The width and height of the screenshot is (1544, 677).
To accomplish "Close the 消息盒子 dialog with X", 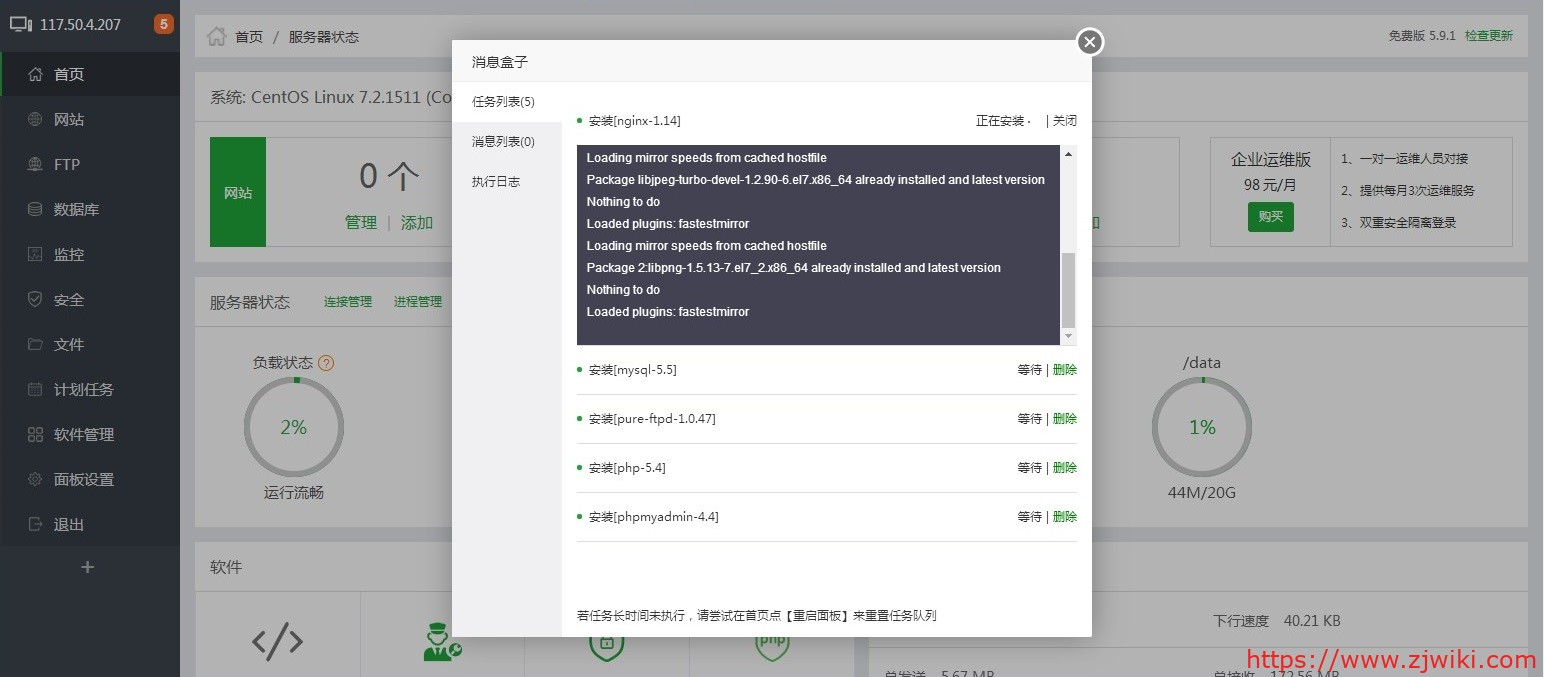I will (x=1090, y=42).
